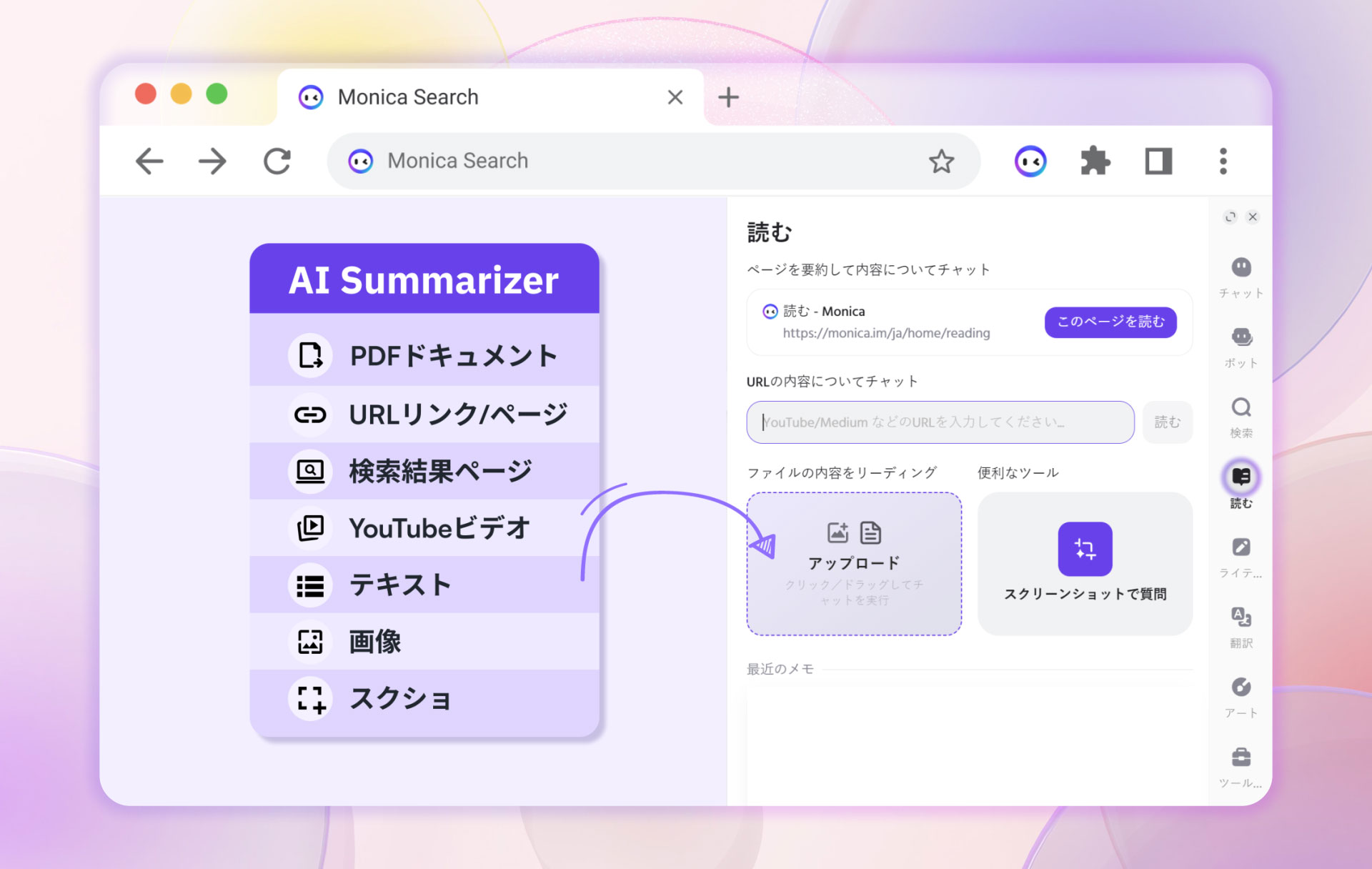Bookmark page with the star icon
The image size is (1372, 869).
pos(941,162)
